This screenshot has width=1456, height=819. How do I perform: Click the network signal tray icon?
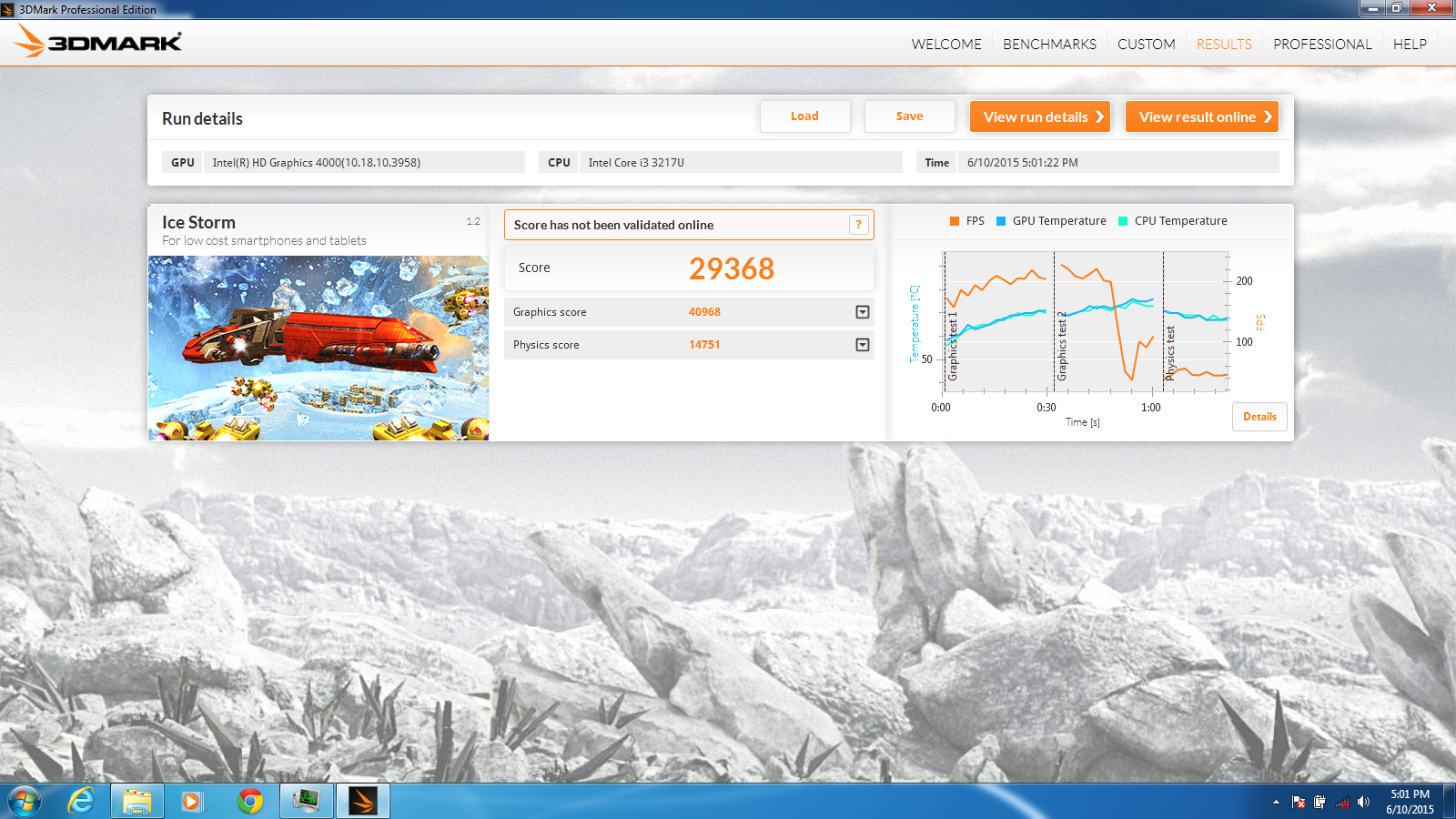[1342, 802]
